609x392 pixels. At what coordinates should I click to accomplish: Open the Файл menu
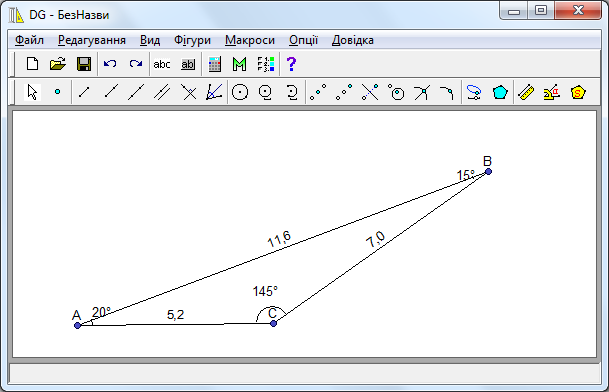29,40
